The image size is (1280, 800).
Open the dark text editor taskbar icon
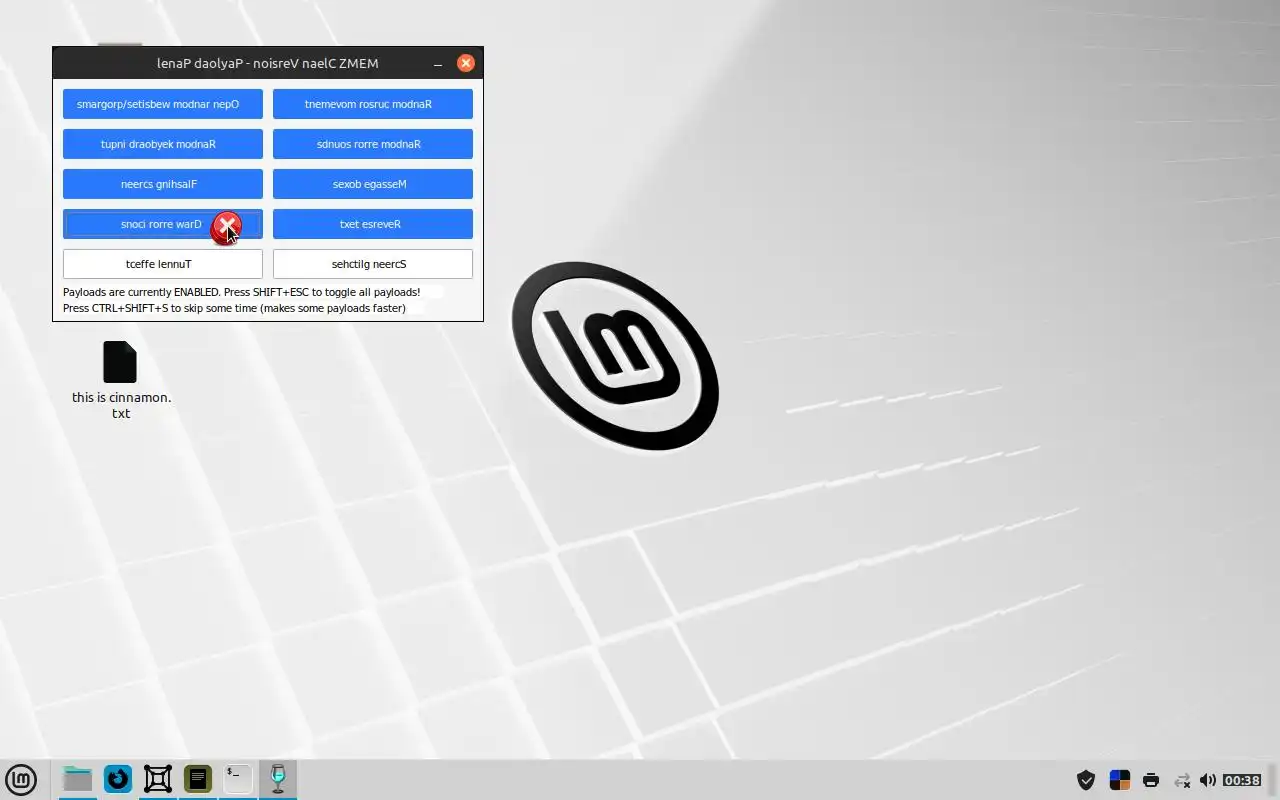(198, 779)
